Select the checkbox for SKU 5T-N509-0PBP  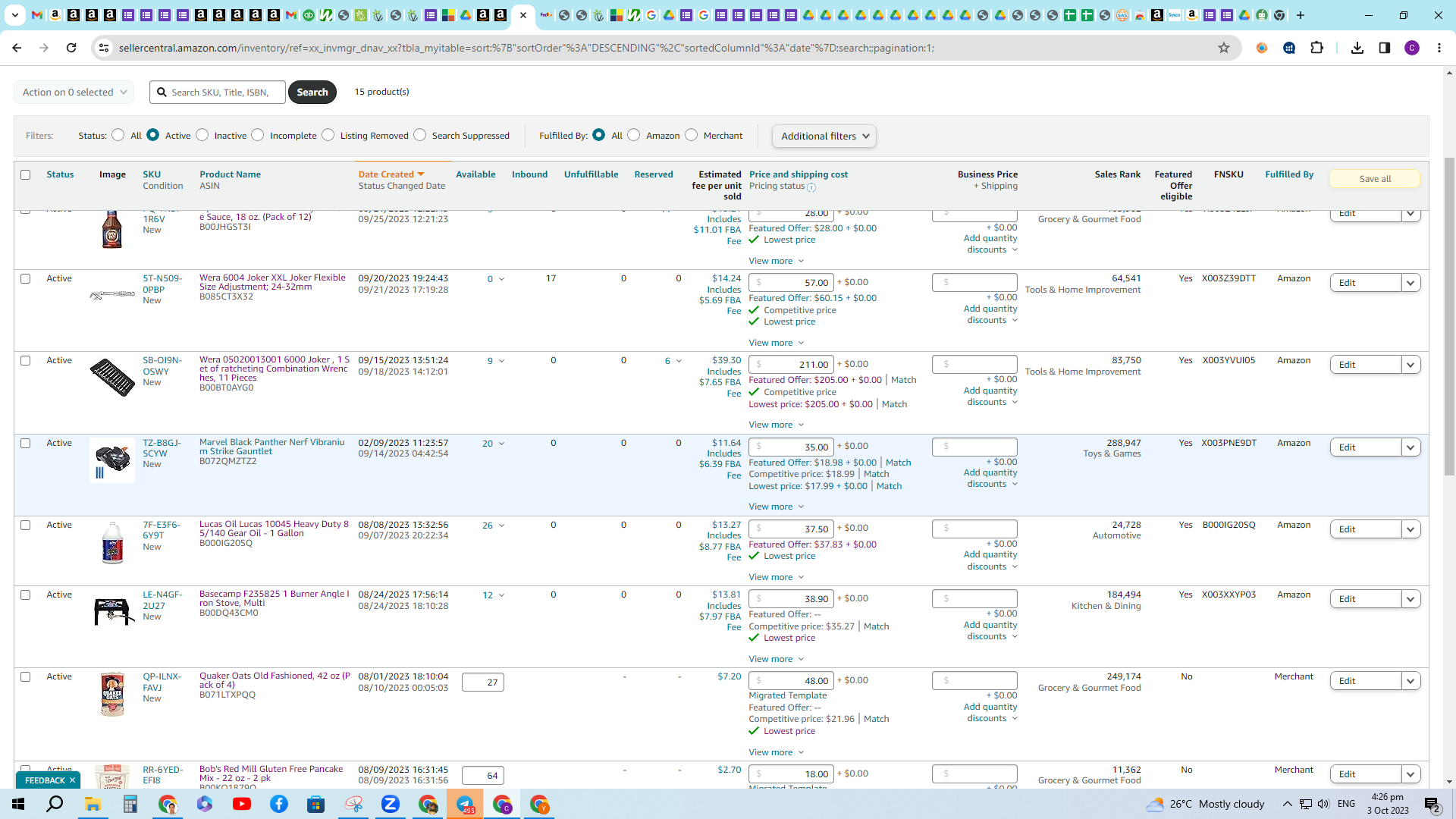pos(26,278)
